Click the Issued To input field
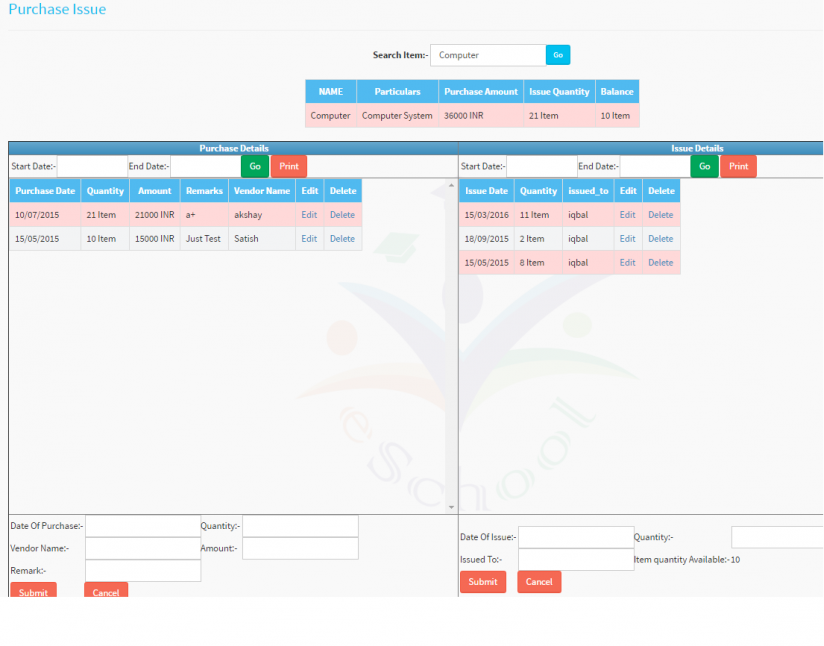The image size is (824, 646). (x=575, y=558)
